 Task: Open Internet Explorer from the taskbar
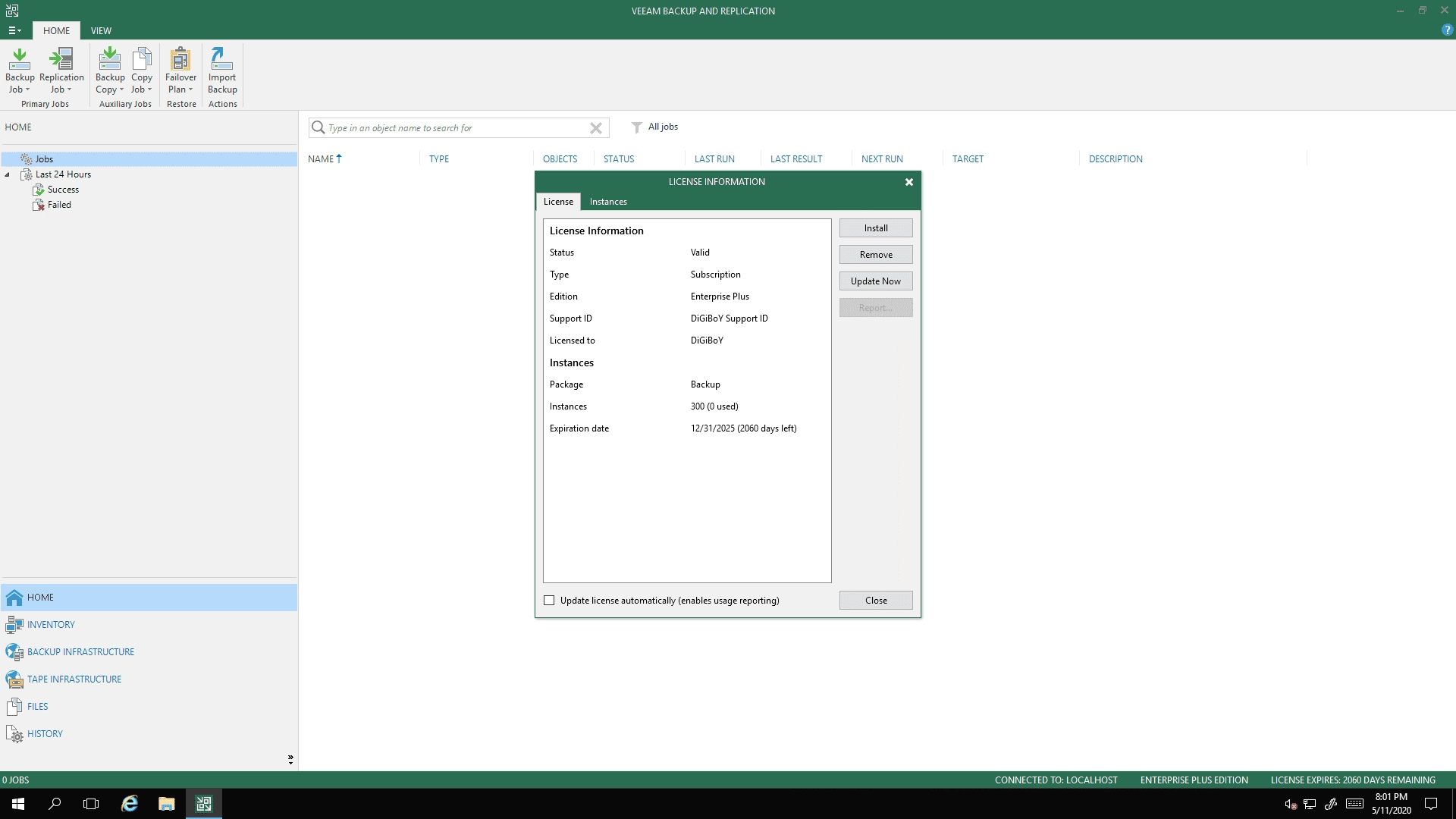click(130, 804)
